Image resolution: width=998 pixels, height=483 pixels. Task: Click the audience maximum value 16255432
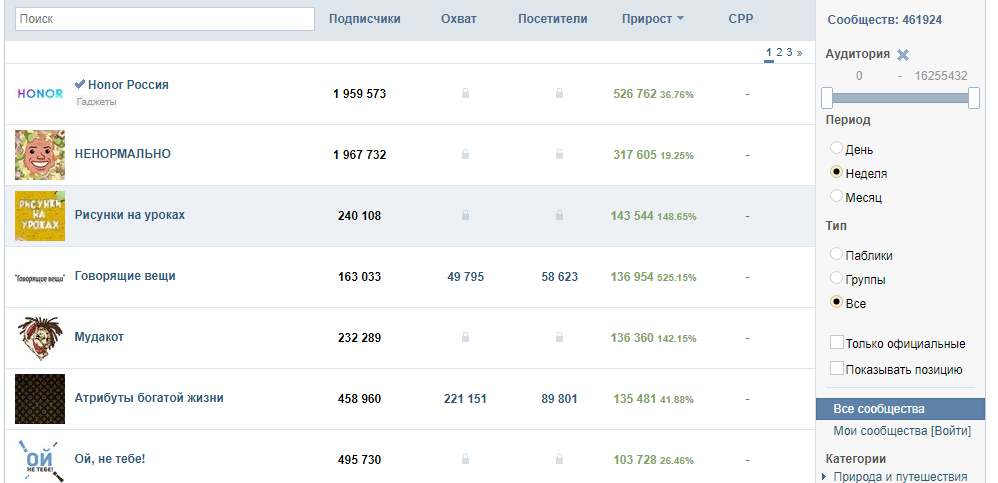941,76
